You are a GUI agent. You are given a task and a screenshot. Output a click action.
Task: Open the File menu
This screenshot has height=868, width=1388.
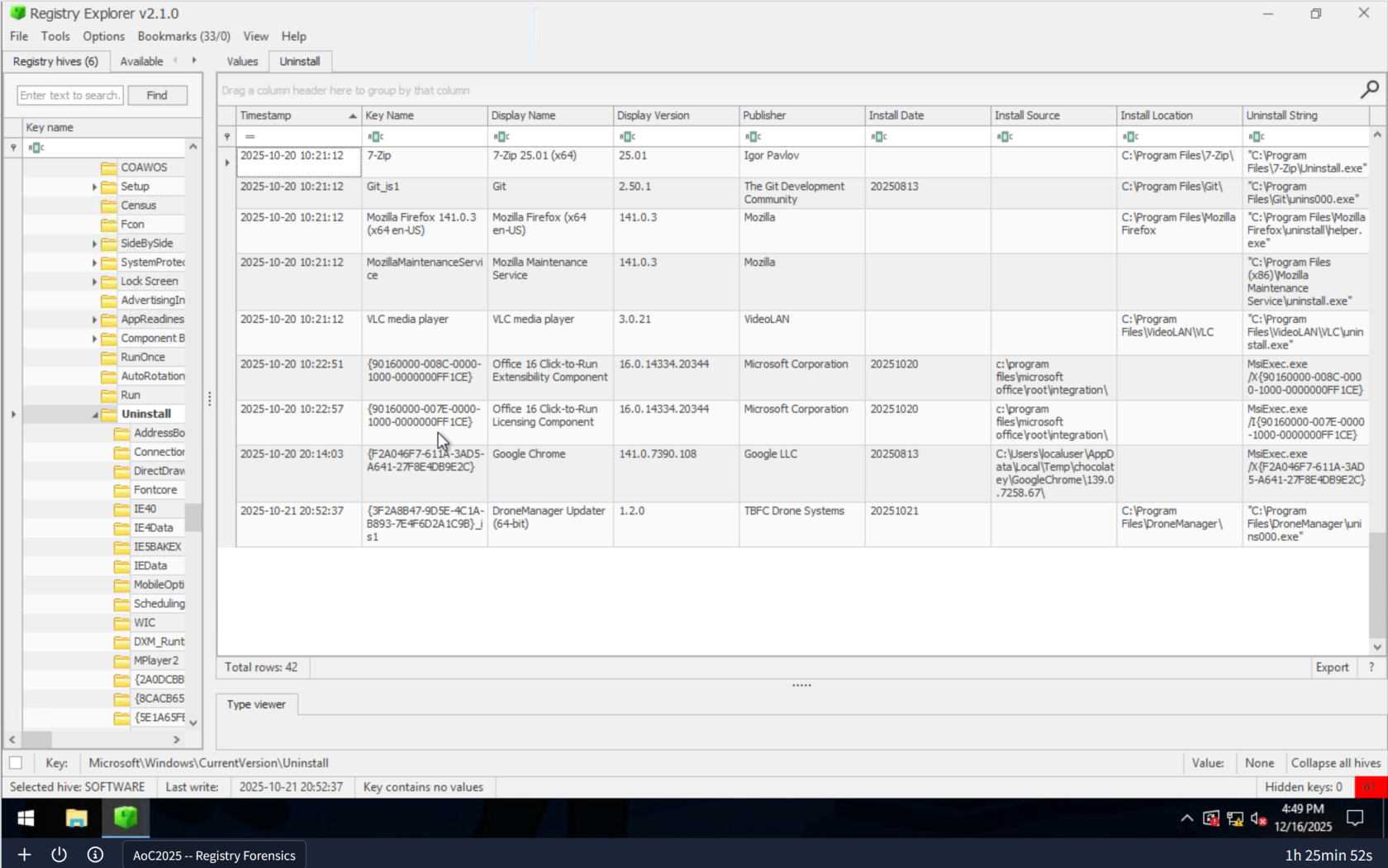[x=19, y=36]
